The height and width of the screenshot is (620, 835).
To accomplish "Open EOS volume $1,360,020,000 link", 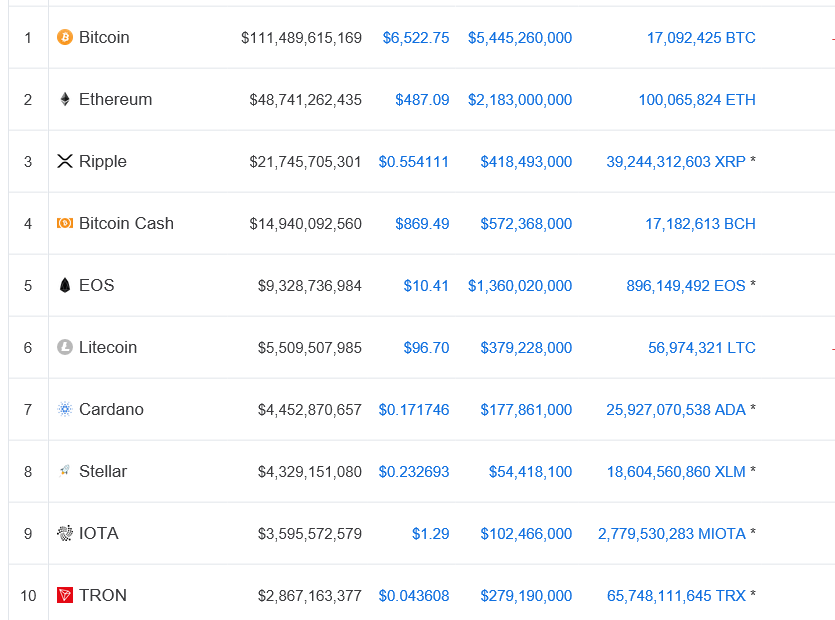I will (520, 286).
